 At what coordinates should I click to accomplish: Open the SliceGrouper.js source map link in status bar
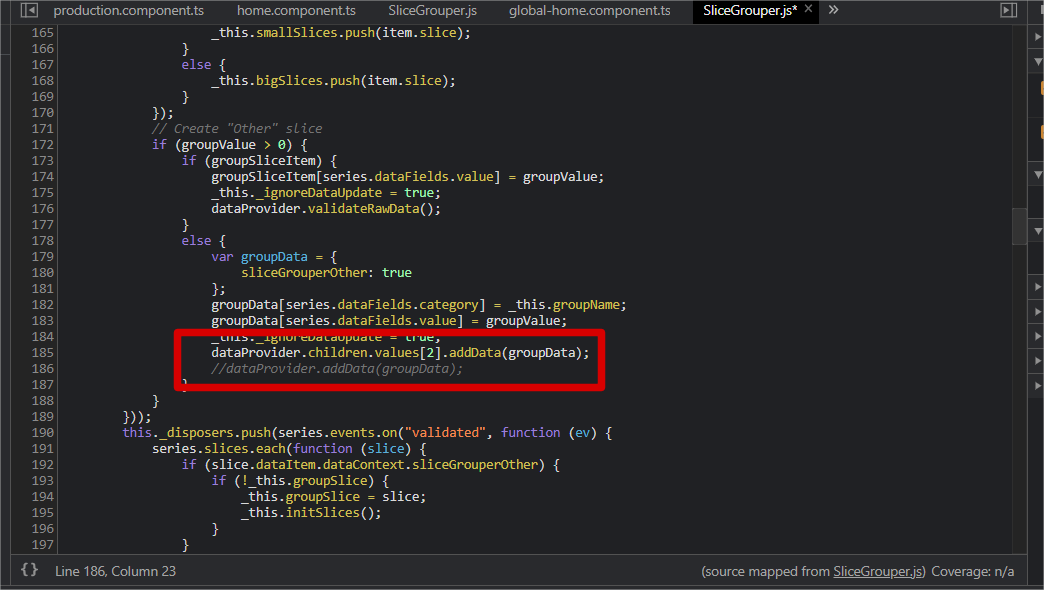pyautogui.click(x=878, y=571)
